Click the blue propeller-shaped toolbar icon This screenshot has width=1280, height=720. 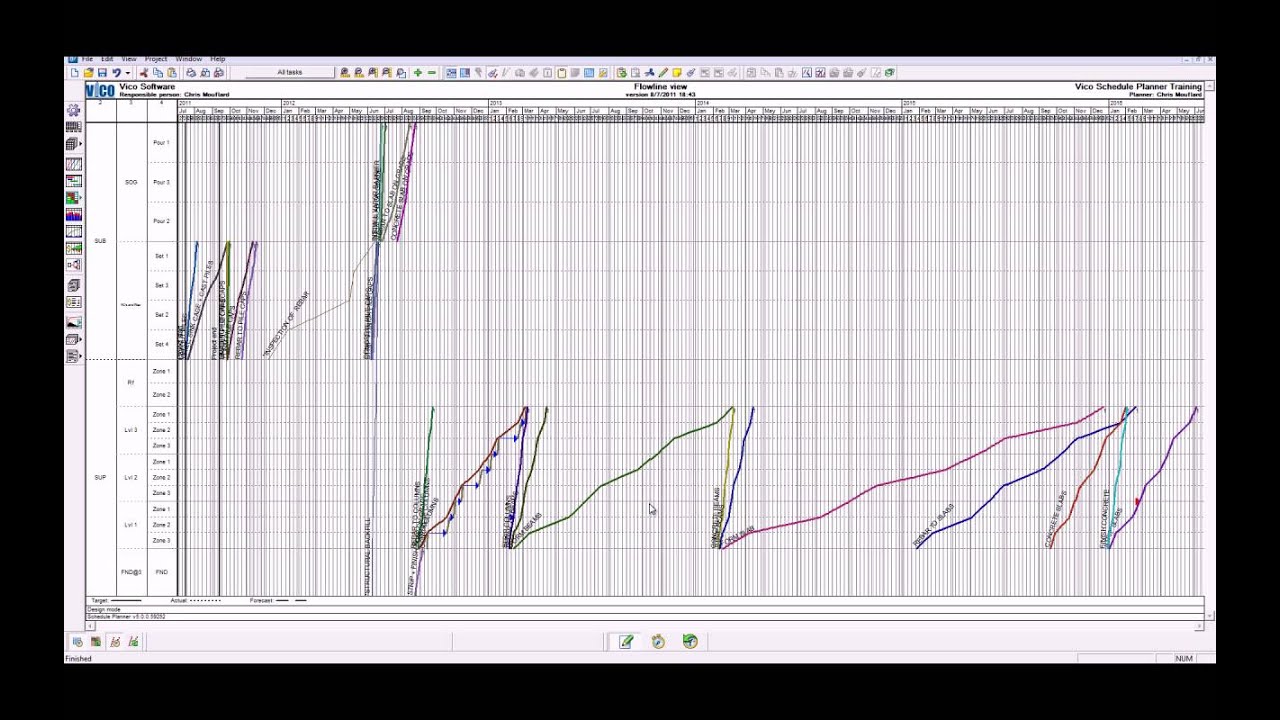coord(649,72)
